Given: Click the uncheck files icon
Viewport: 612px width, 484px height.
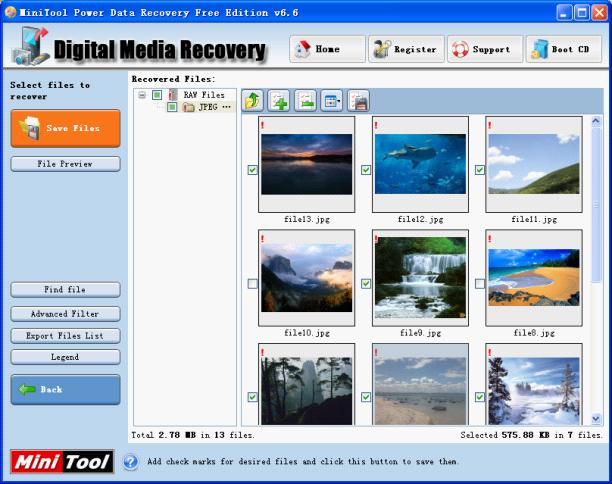Looking at the screenshot, I should [x=306, y=101].
